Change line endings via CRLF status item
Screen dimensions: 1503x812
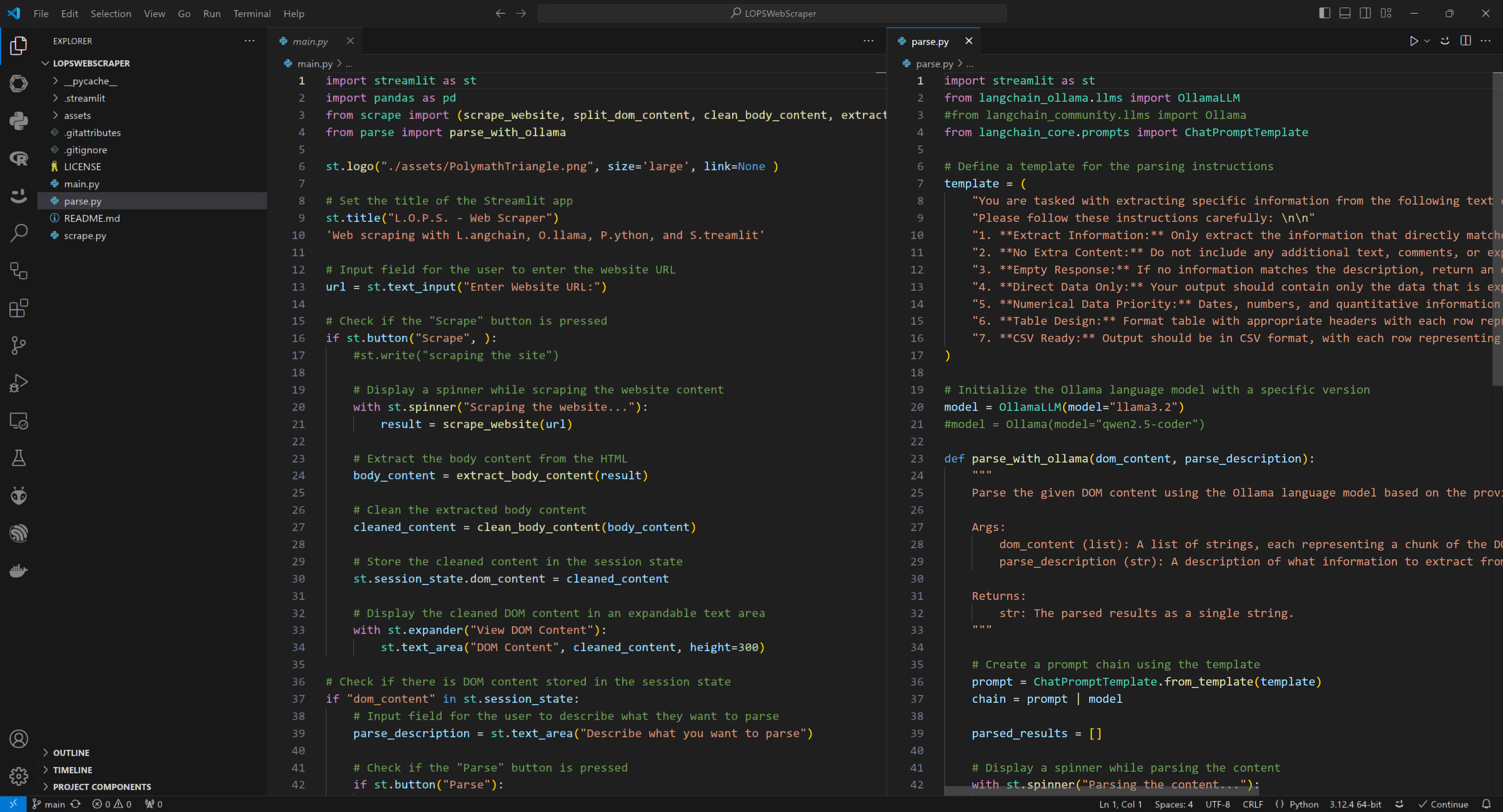(x=1253, y=804)
